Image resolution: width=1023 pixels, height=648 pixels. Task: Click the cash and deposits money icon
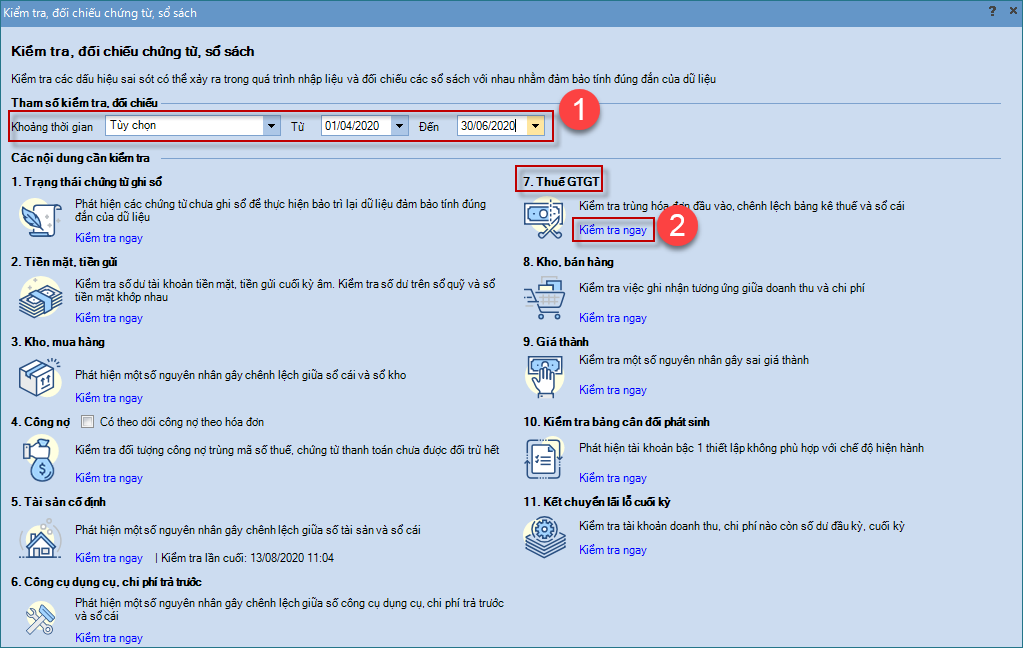pos(41,297)
